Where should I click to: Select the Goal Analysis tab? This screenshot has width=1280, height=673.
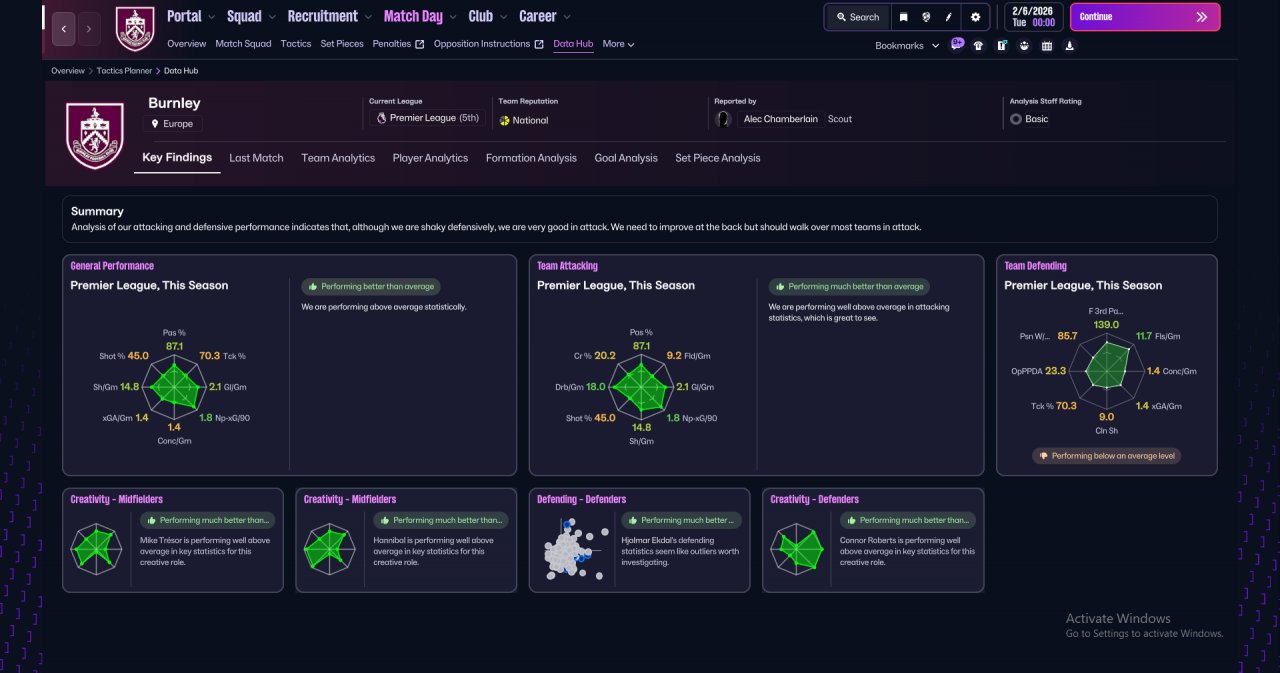click(x=626, y=158)
